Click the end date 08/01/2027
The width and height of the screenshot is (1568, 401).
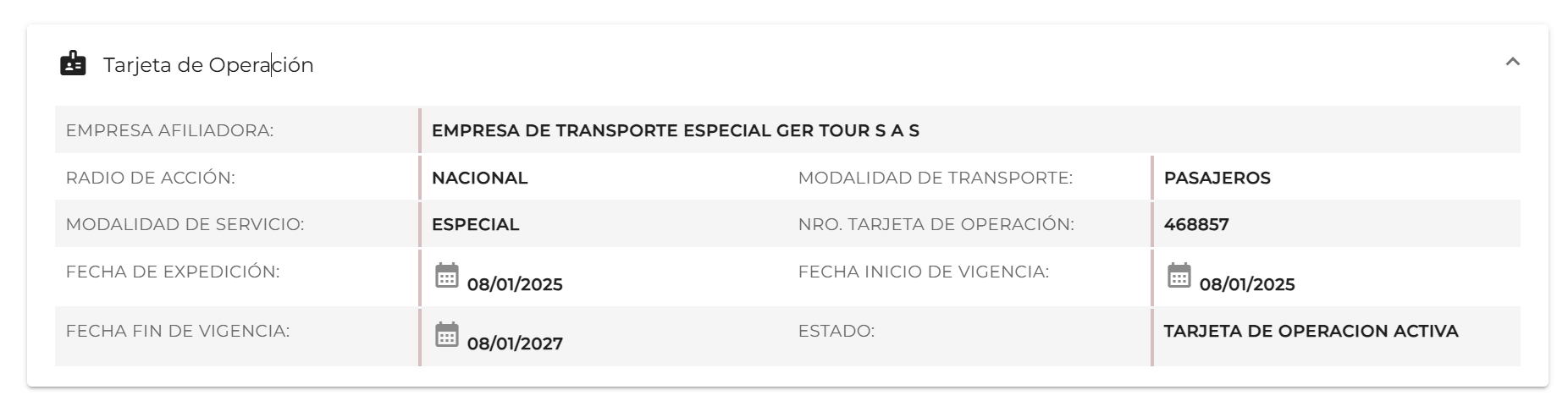515,343
